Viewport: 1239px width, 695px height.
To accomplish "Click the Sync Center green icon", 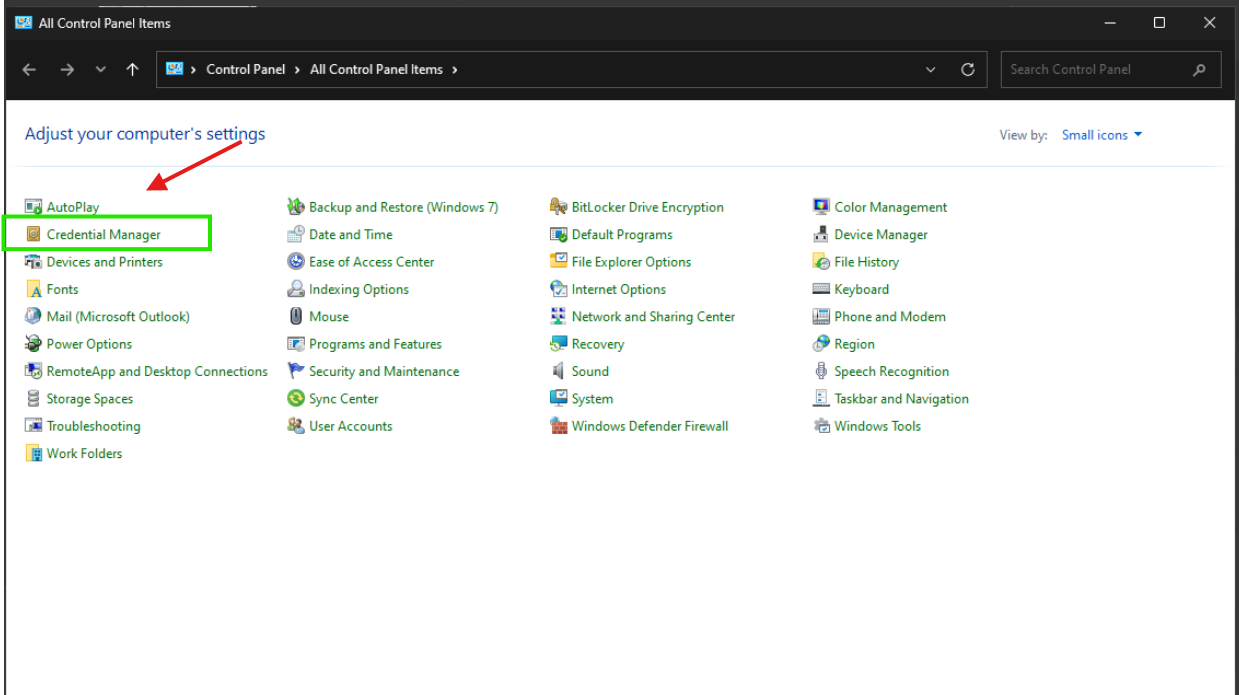I will (x=296, y=398).
